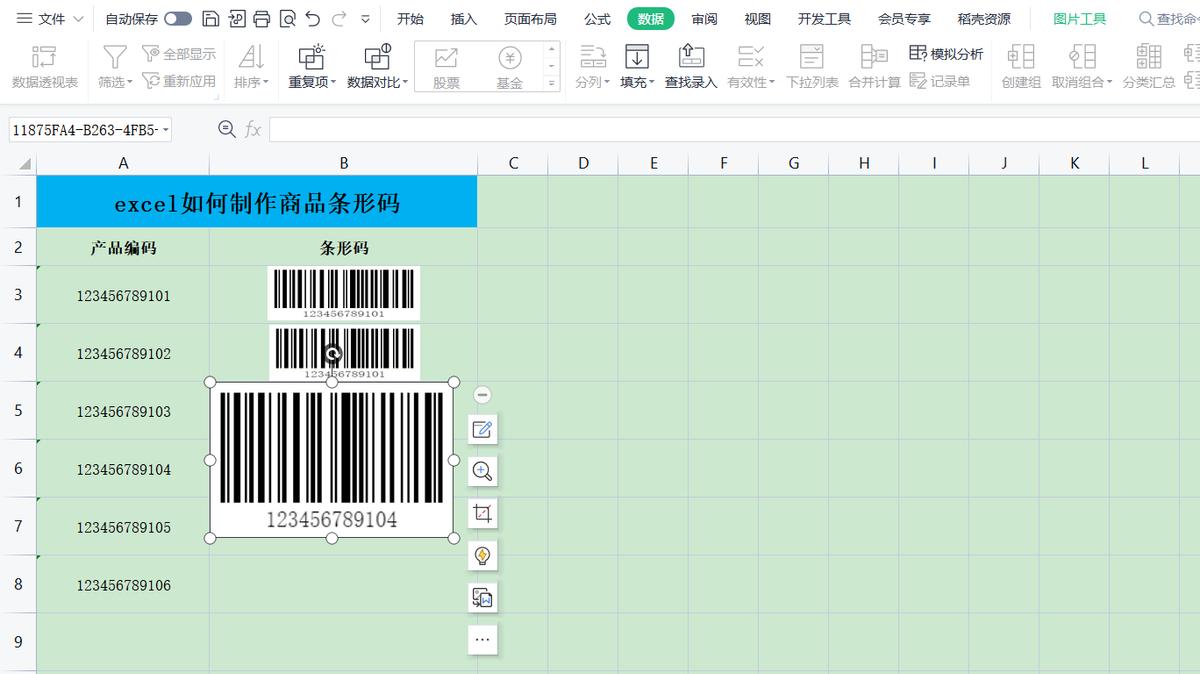Image resolution: width=1200 pixels, height=674 pixels.
Task: Crop the selected barcode image
Action: (x=483, y=513)
